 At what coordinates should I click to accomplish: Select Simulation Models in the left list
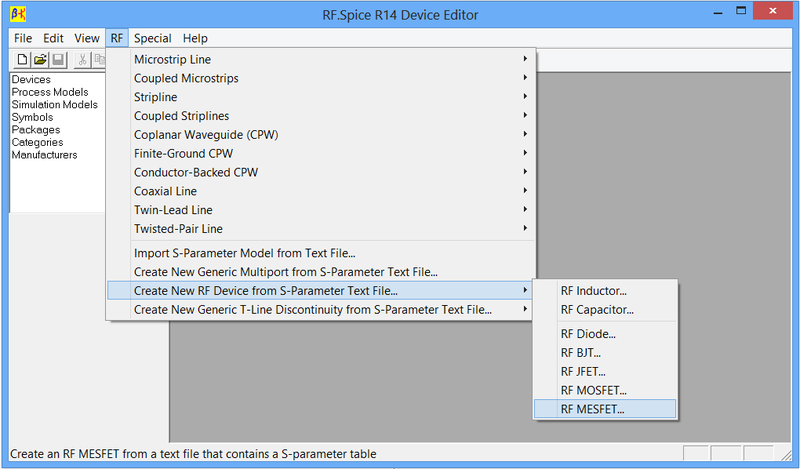coord(55,105)
